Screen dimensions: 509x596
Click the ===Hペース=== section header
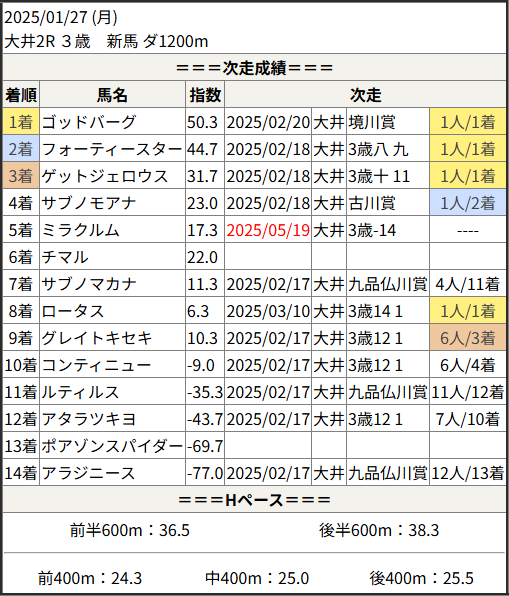point(254,499)
